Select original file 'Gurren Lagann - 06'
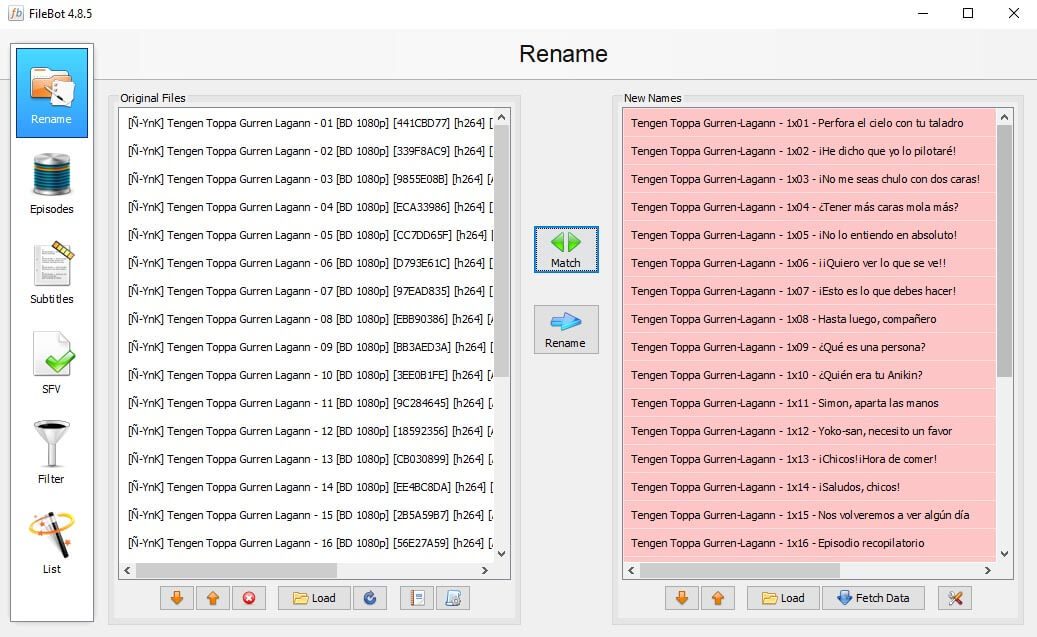Screen dimensions: 1037x637 tap(306, 263)
